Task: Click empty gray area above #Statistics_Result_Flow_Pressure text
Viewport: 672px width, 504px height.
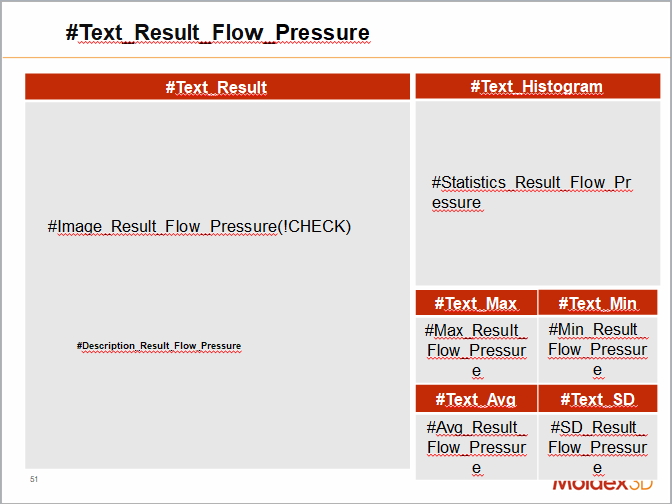Action: 537,135
